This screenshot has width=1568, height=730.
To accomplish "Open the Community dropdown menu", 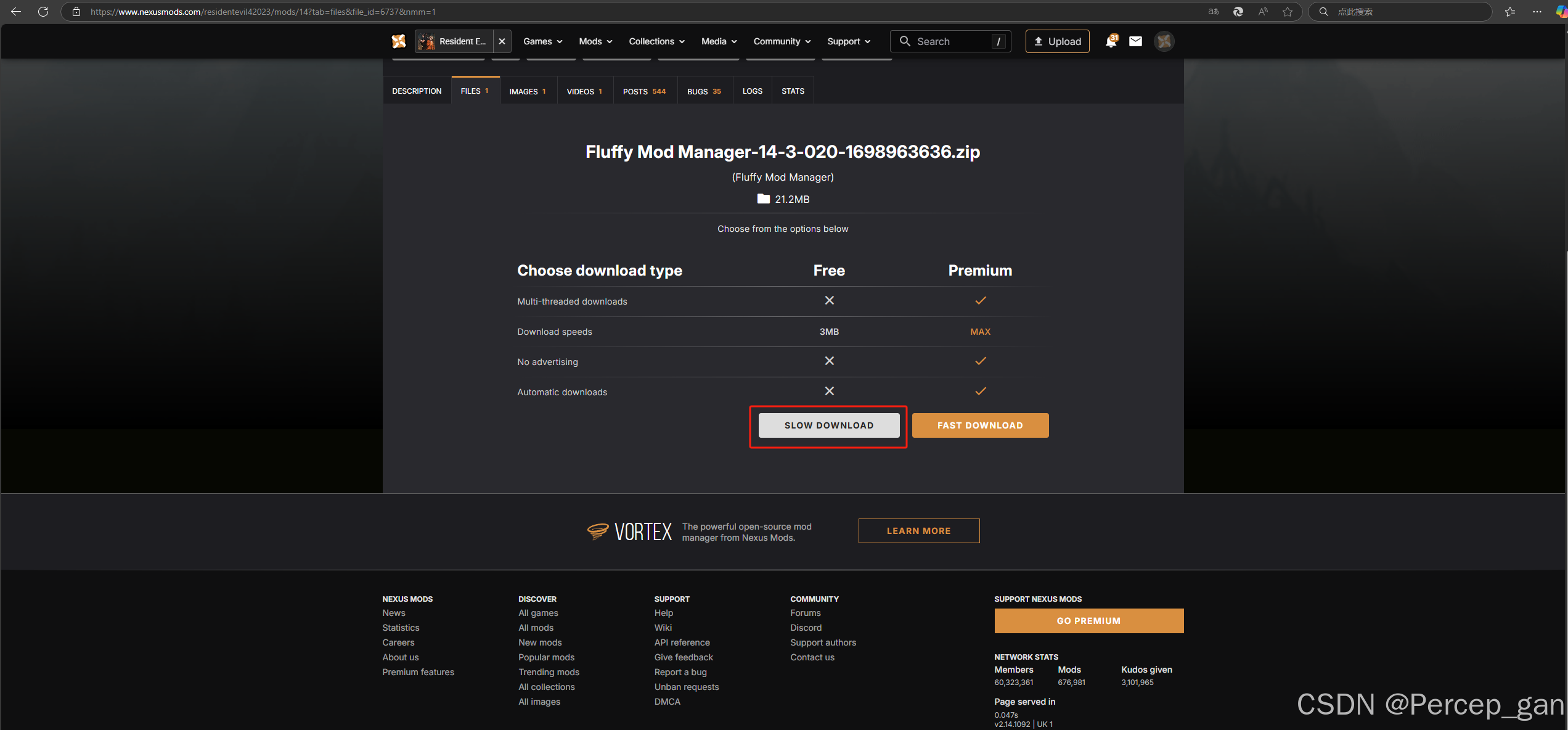I will (782, 41).
